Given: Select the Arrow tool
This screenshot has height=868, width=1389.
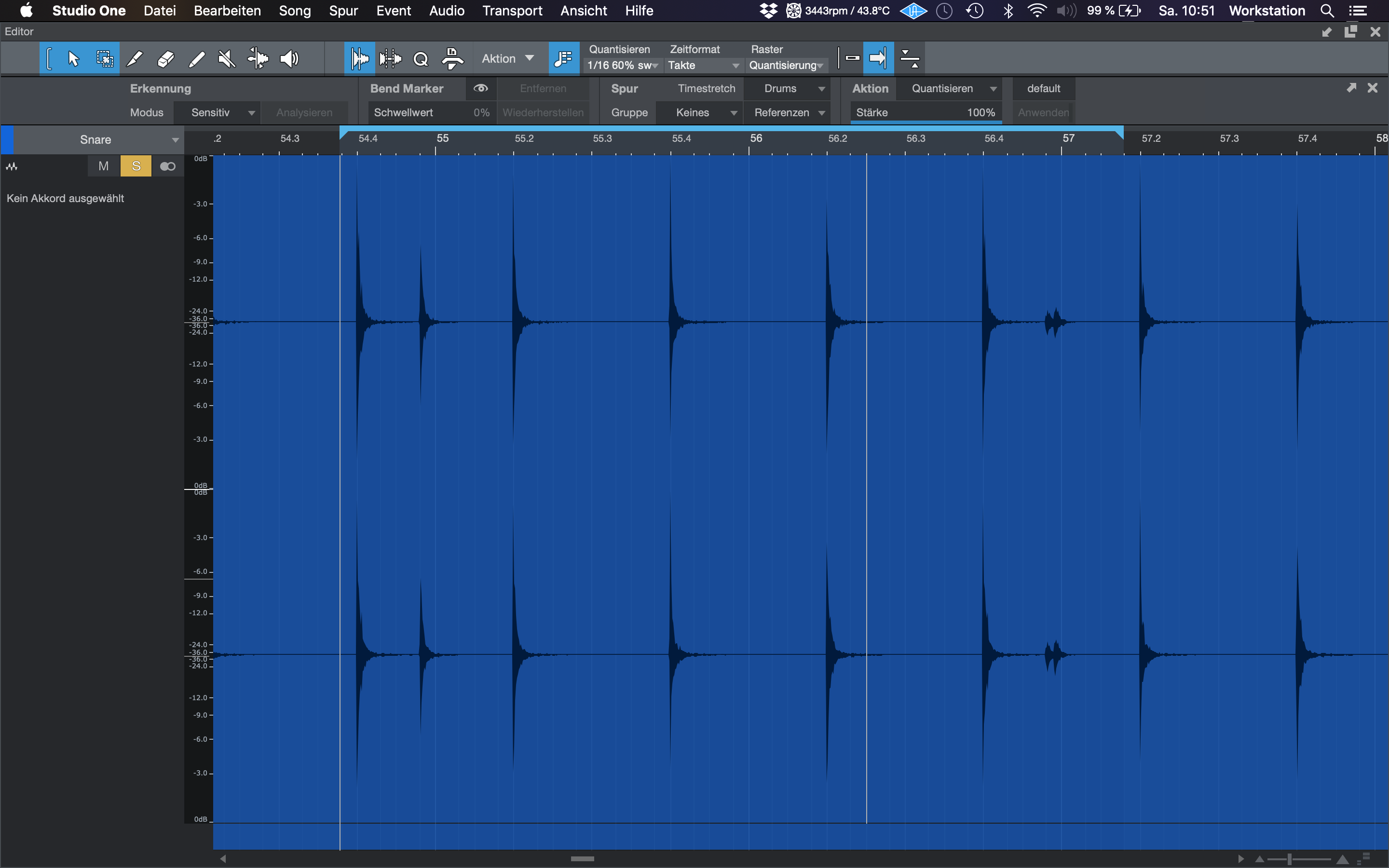Looking at the screenshot, I should tap(73, 58).
